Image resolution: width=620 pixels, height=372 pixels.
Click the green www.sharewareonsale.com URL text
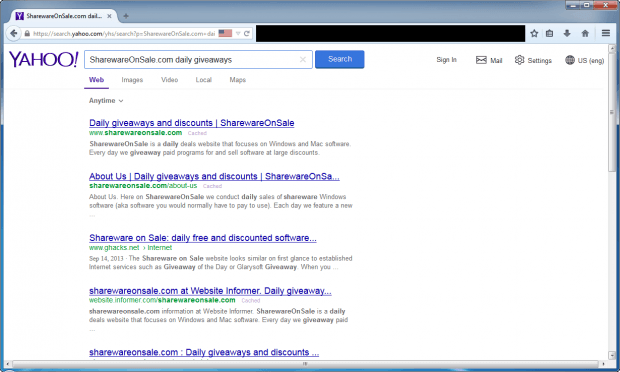[x=136, y=133]
